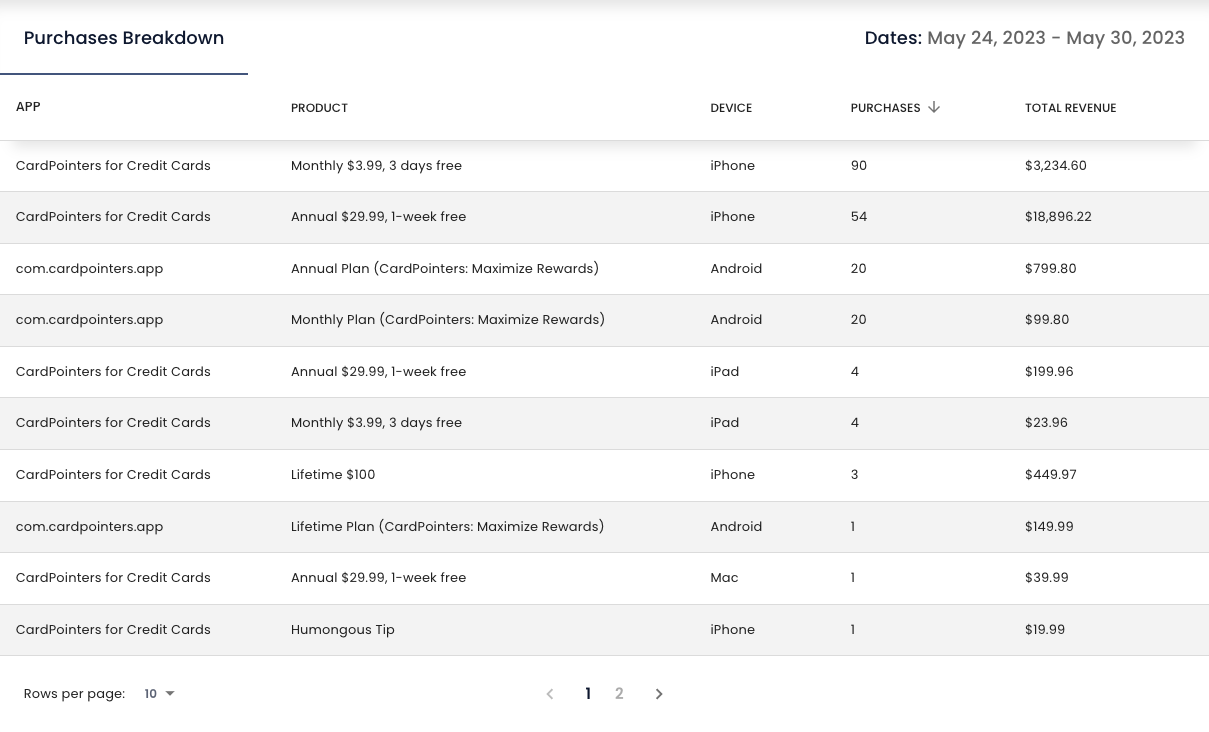Click Annual $29.99 product in $18,896.22 row
The image size is (1209, 732).
[378, 217]
